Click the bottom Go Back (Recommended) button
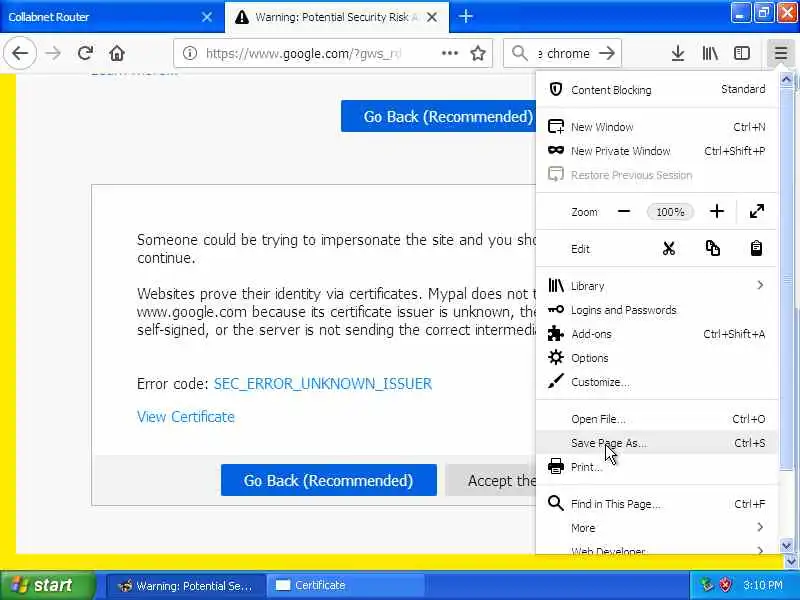The height and width of the screenshot is (600, 800). click(329, 480)
